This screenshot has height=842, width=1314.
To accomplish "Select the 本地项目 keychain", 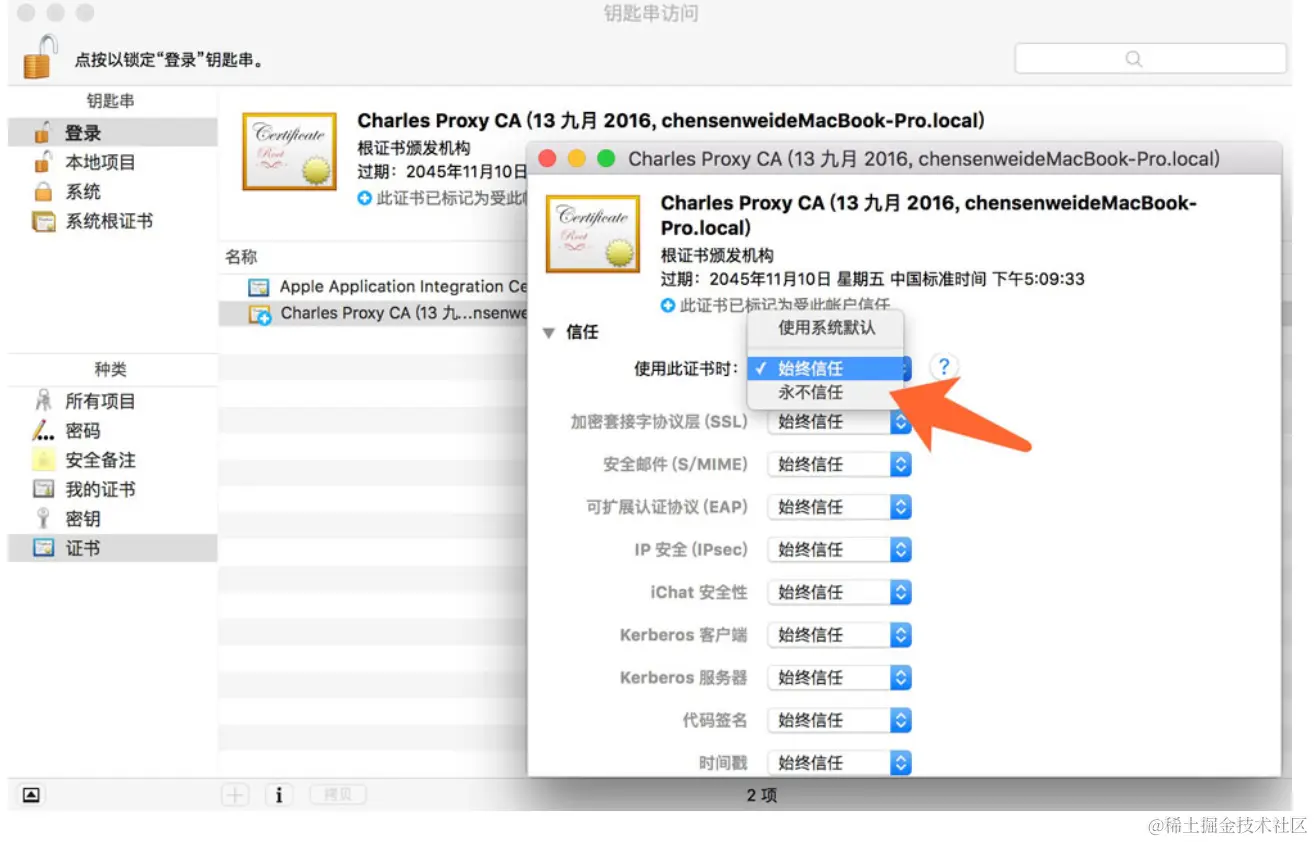I will (112, 162).
